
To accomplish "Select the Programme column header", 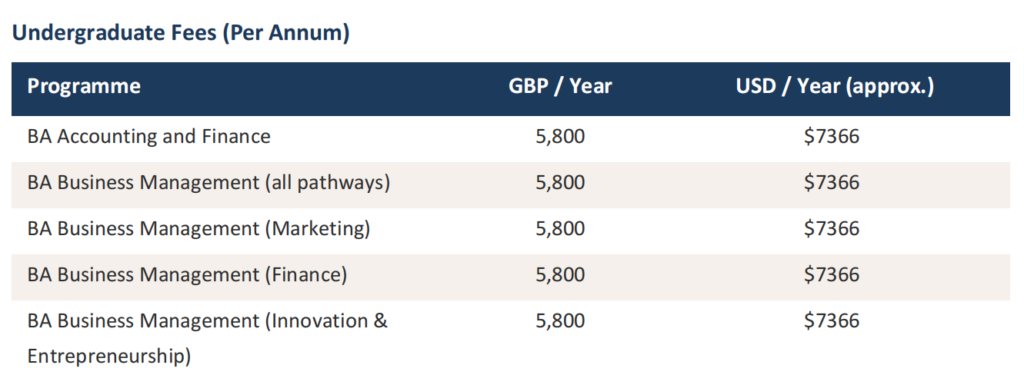I will pos(84,86).
